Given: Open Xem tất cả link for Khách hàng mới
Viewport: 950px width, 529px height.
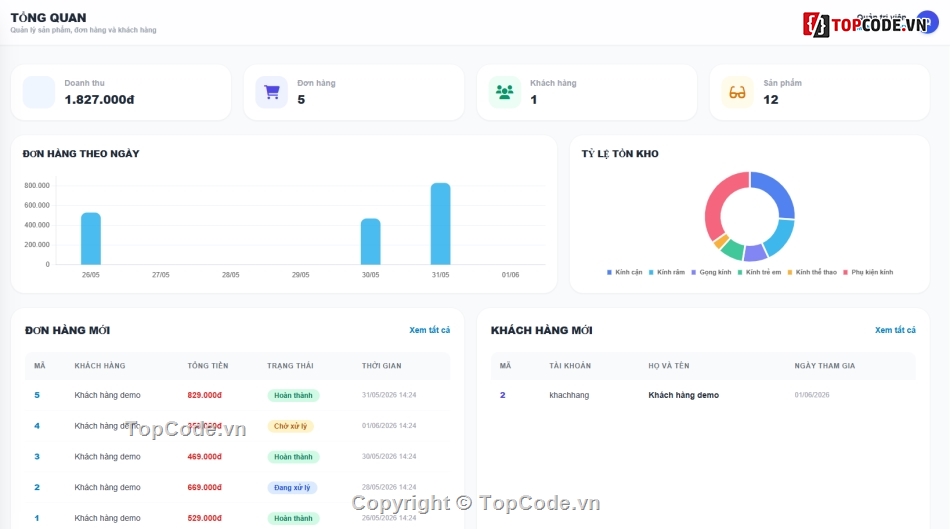Looking at the screenshot, I should (x=895, y=330).
